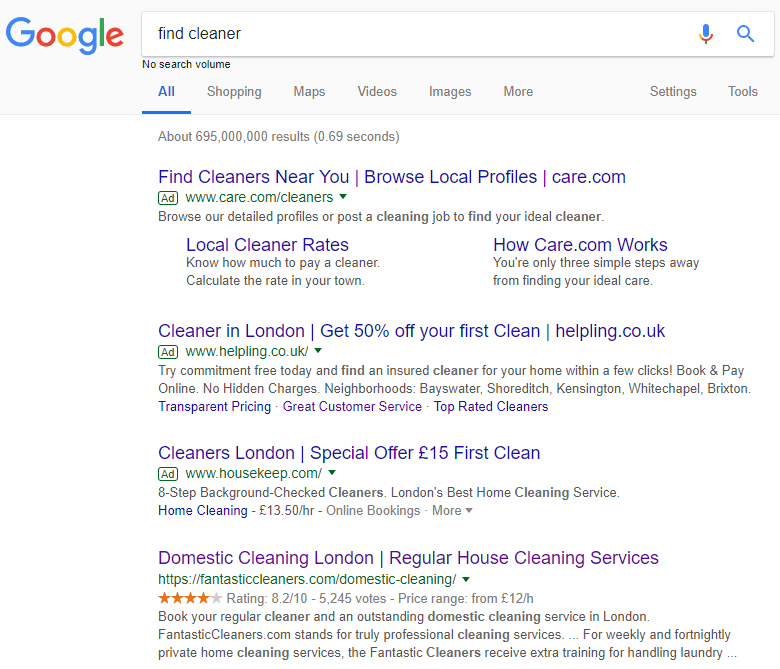Click 'Rating: 8.2/10 - 5,245 votes' text
The width and height of the screenshot is (780, 669).
306,598
